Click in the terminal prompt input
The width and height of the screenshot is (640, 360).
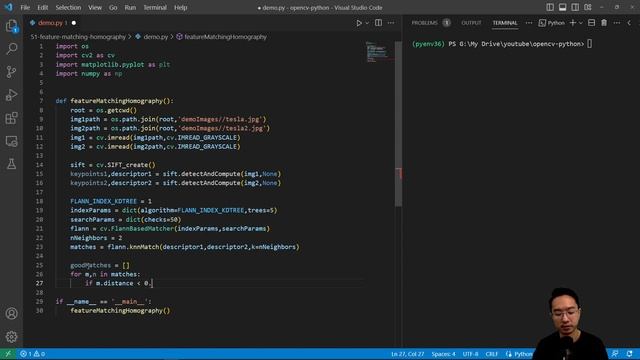[589, 44]
